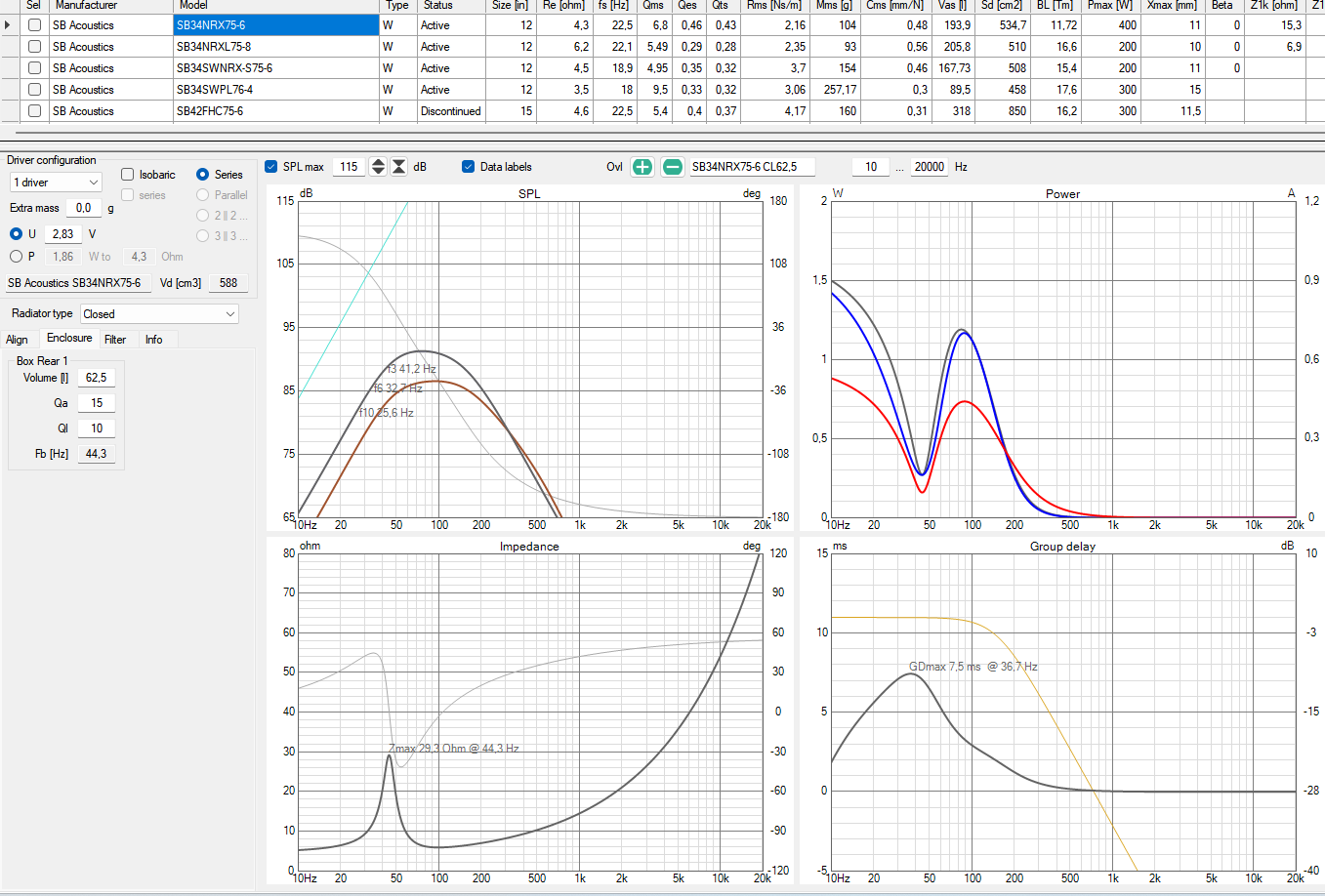Screen dimensions: 1325x896
Task: Remove overlay with the green minus icon
Action: pyautogui.click(x=673, y=167)
